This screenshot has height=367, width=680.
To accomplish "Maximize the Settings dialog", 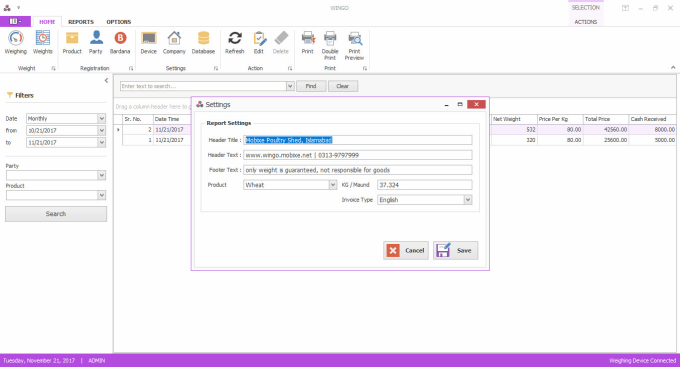I will [x=460, y=105].
